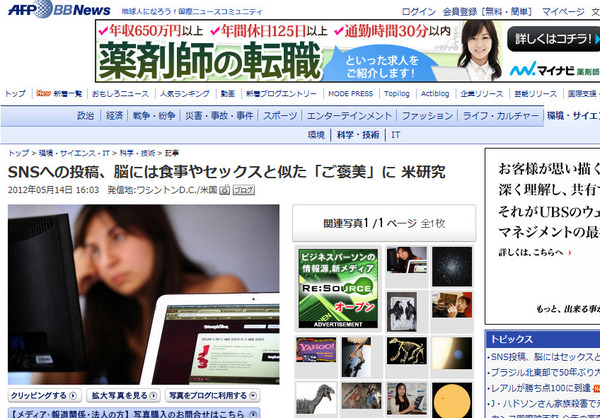
Task: Select the 災害・事故・事件 category tab
Action: (x=219, y=116)
